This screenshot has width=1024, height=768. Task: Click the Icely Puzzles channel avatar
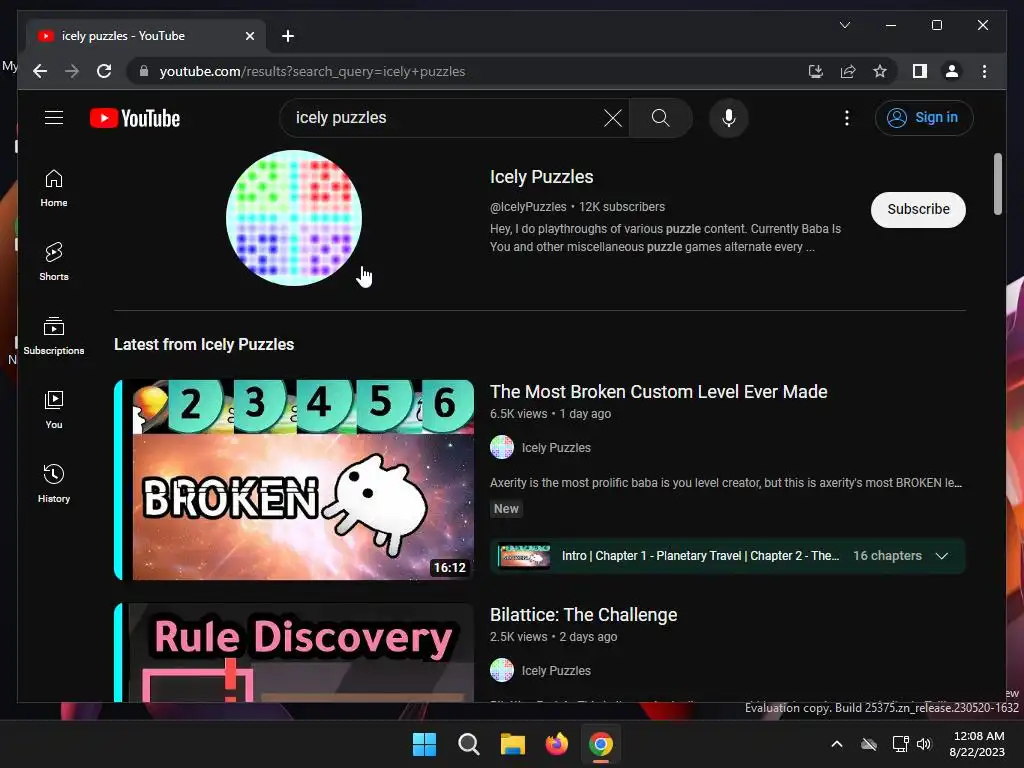(294, 218)
